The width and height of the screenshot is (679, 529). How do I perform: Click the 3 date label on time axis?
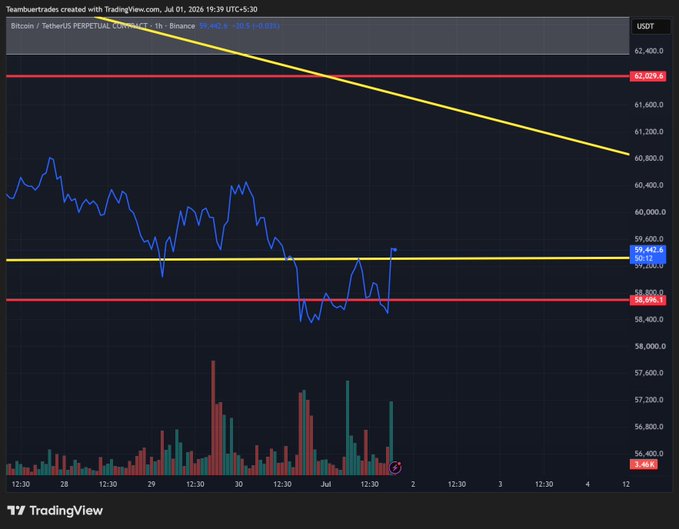[x=500, y=484]
